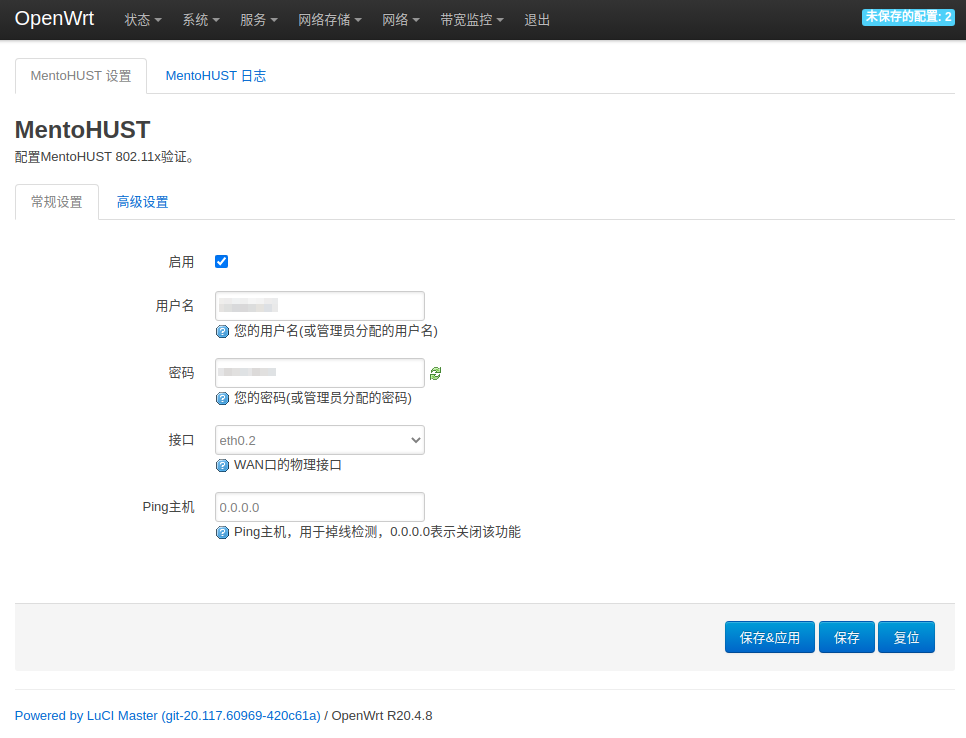
Task: Click the OpenWrt R20.4.8 version text
Action: pyautogui.click(x=382, y=715)
